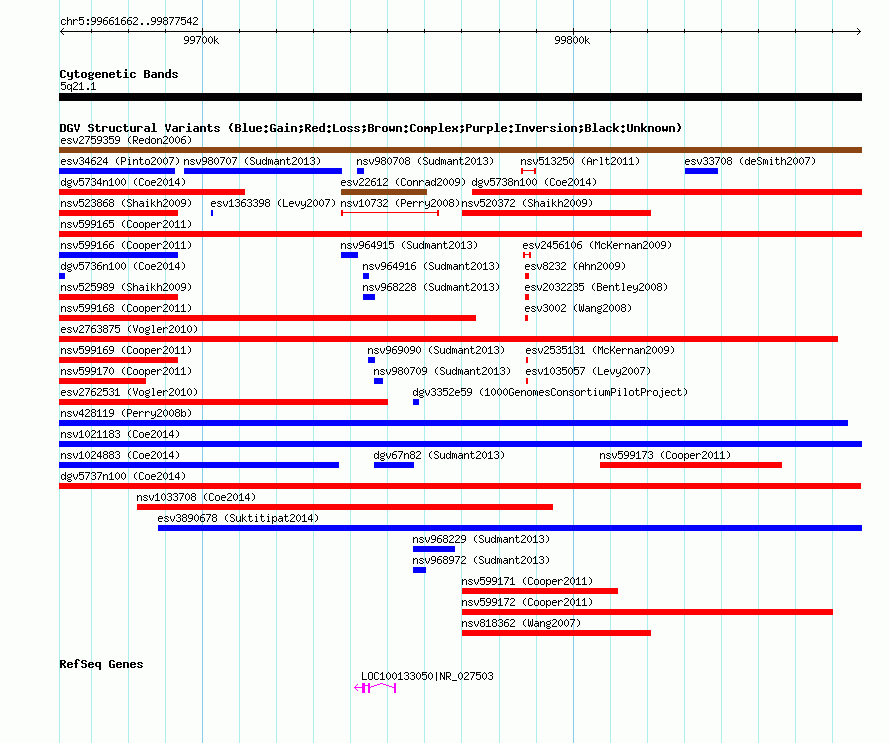Open nsv964916 (Sudmant2013) label
The height and width of the screenshot is (743, 890).
pos(431,266)
